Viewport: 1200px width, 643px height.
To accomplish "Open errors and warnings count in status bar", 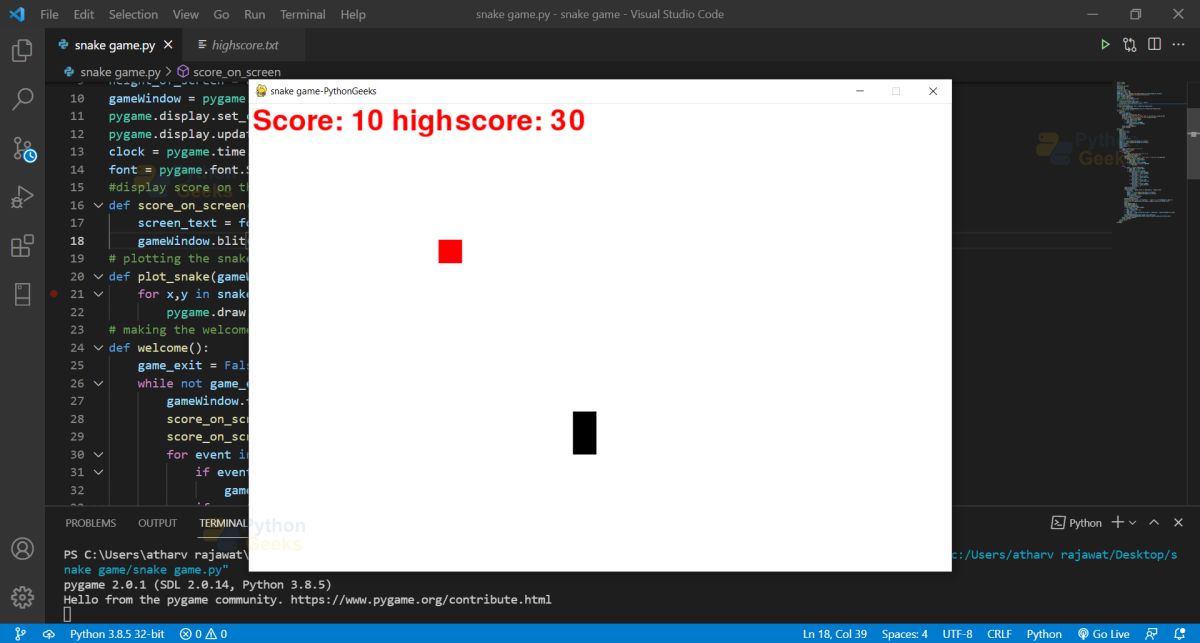I will pos(203,634).
